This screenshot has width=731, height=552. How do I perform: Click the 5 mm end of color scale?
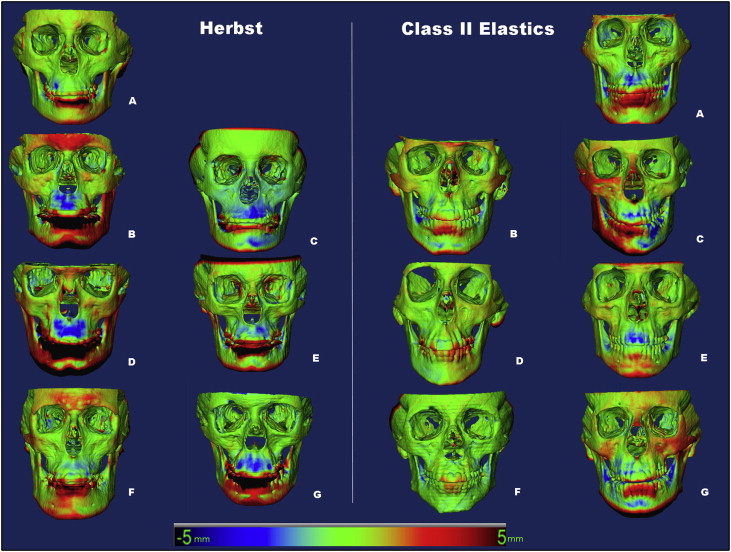(x=510, y=537)
